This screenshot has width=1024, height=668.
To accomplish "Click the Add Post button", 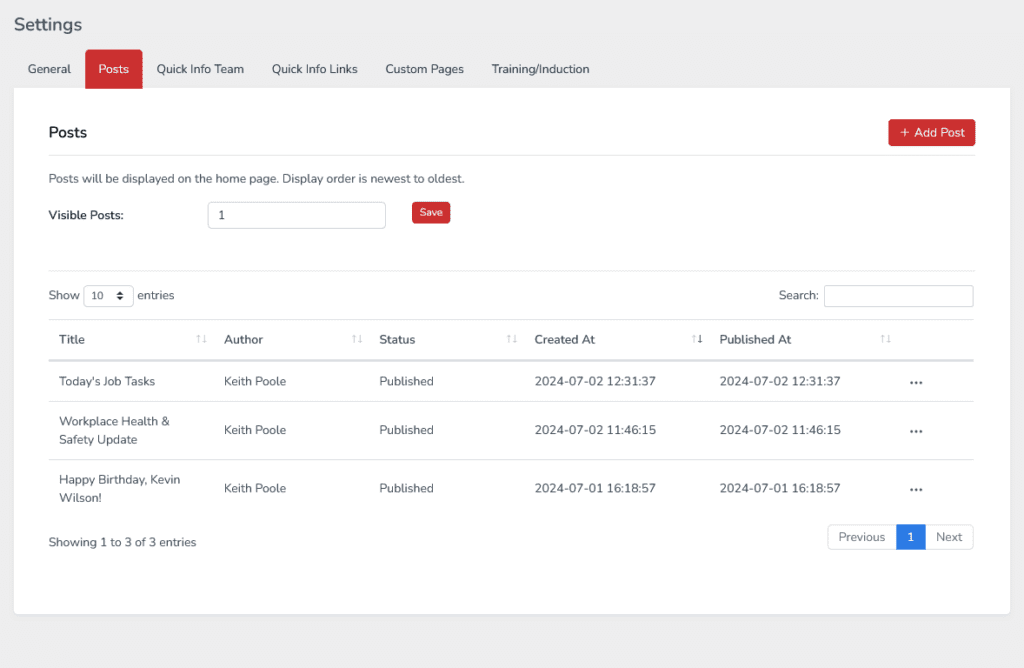I will [931, 133].
